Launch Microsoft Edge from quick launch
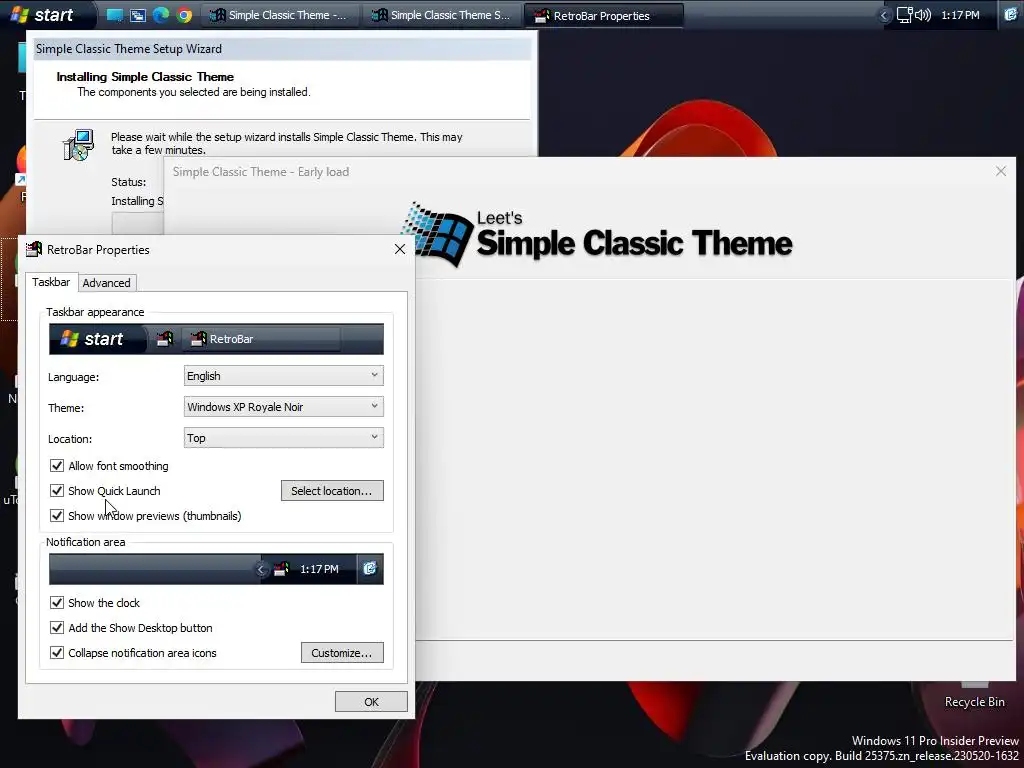The height and width of the screenshot is (768, 1024). point(161,15)
